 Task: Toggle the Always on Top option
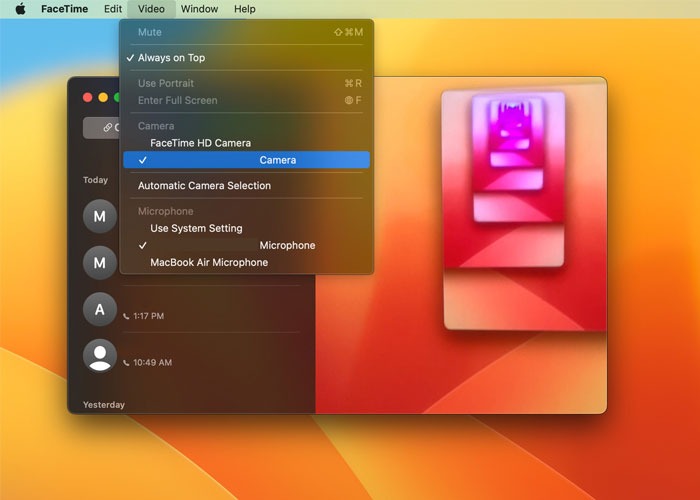click(x=246, y=58)
